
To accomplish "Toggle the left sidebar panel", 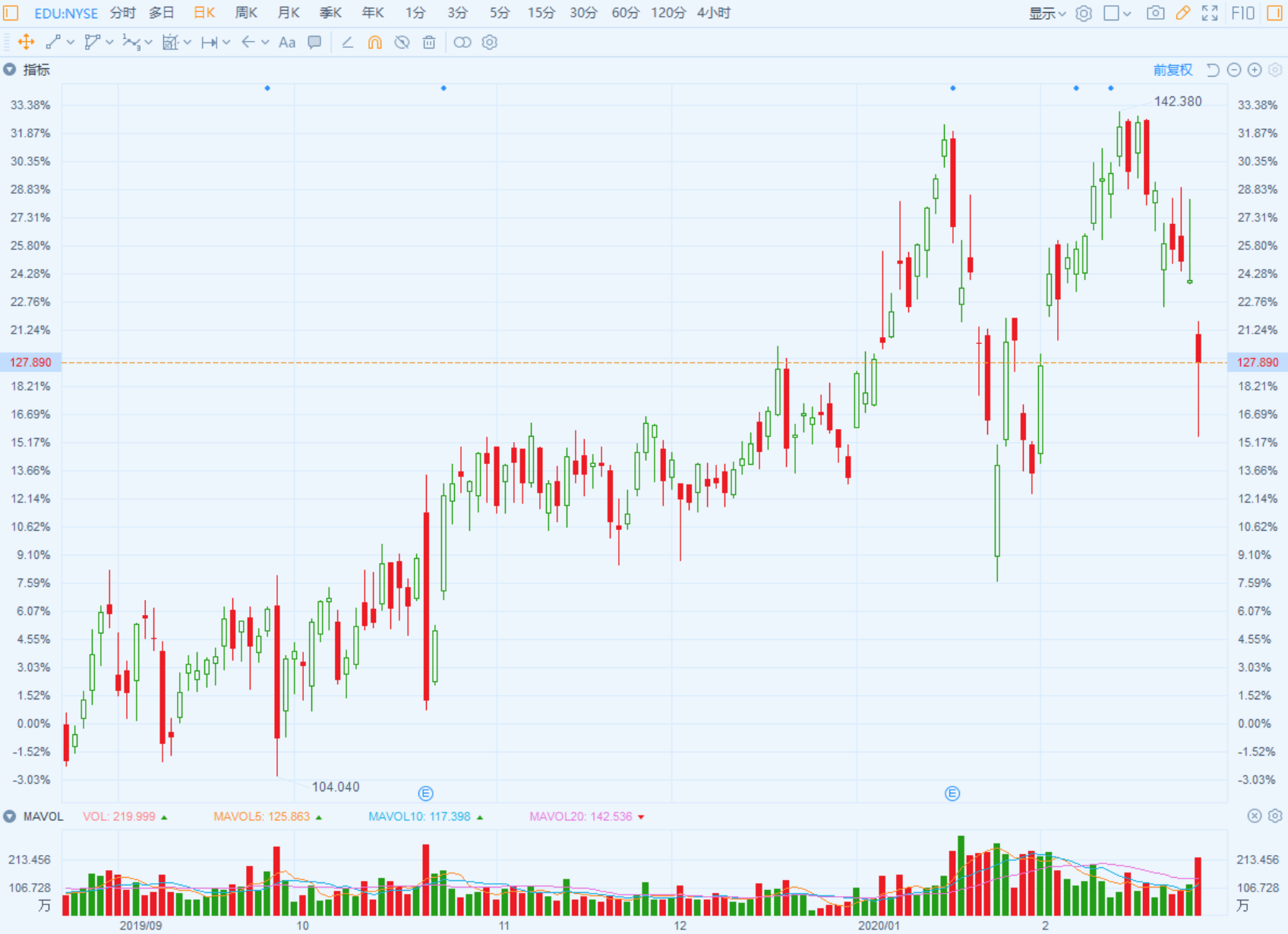I will 11,13.
